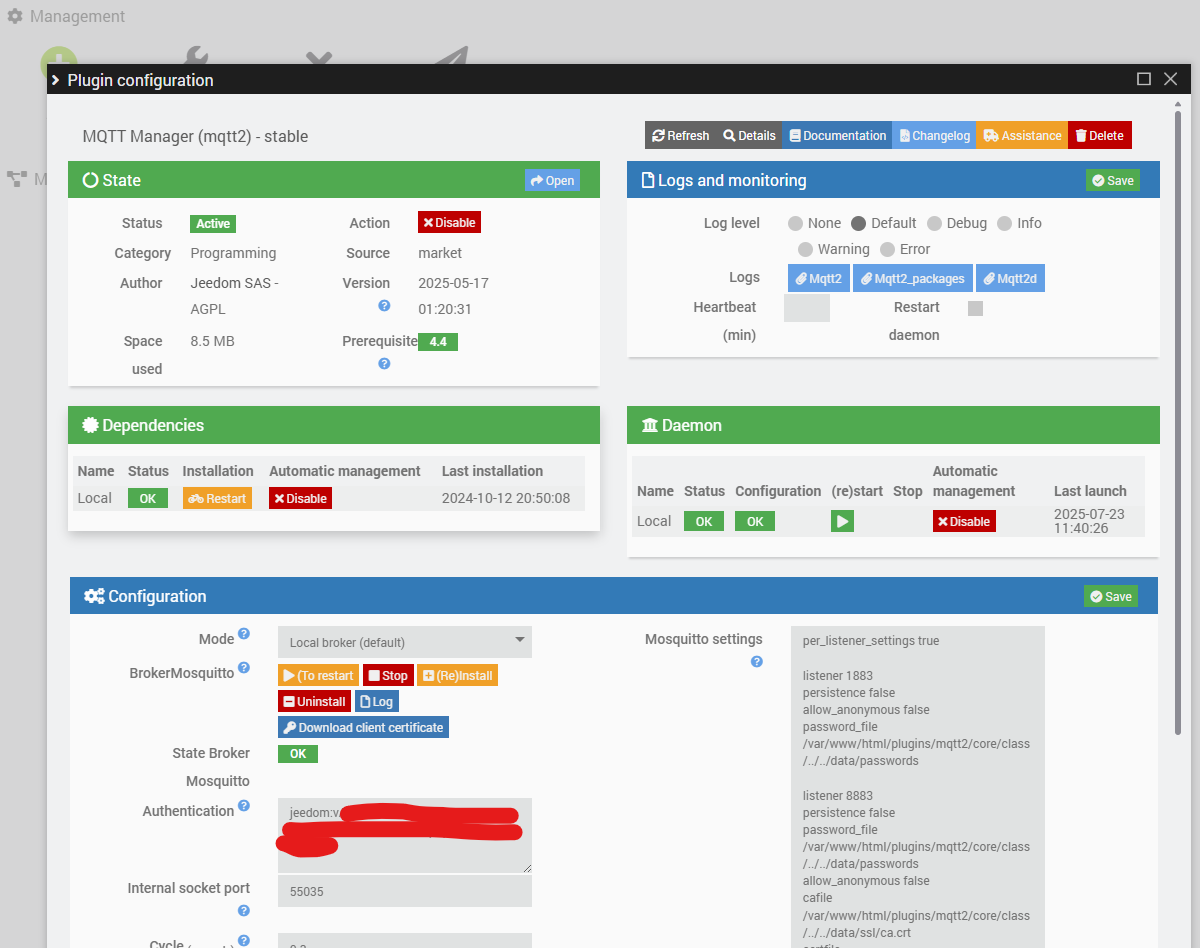1200x948 pixels.
Task: Maximize the Plugin configuration dialog
Action: point(1144,79)
